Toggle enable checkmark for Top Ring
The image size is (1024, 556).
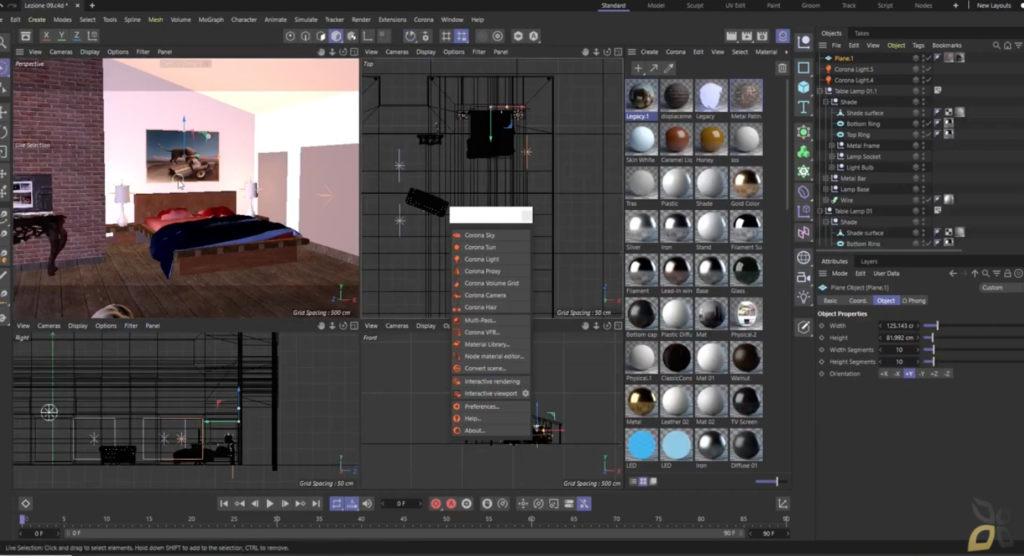click(x=927, y=135)
